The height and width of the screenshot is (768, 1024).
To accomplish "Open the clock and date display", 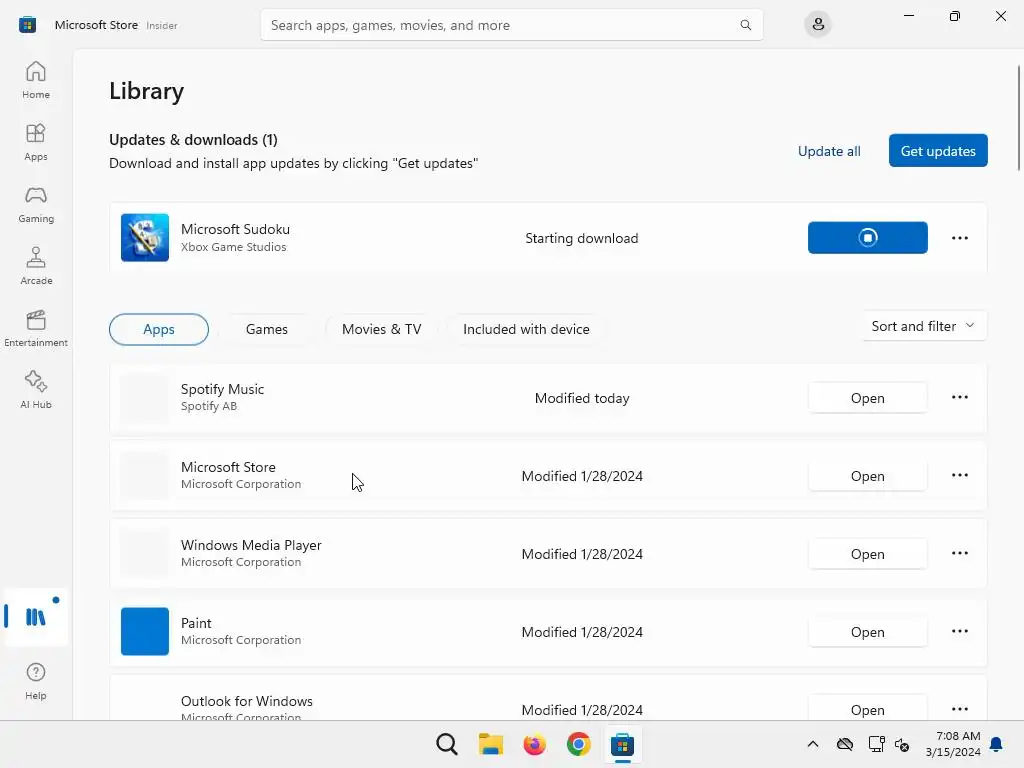I will point(953,744).
